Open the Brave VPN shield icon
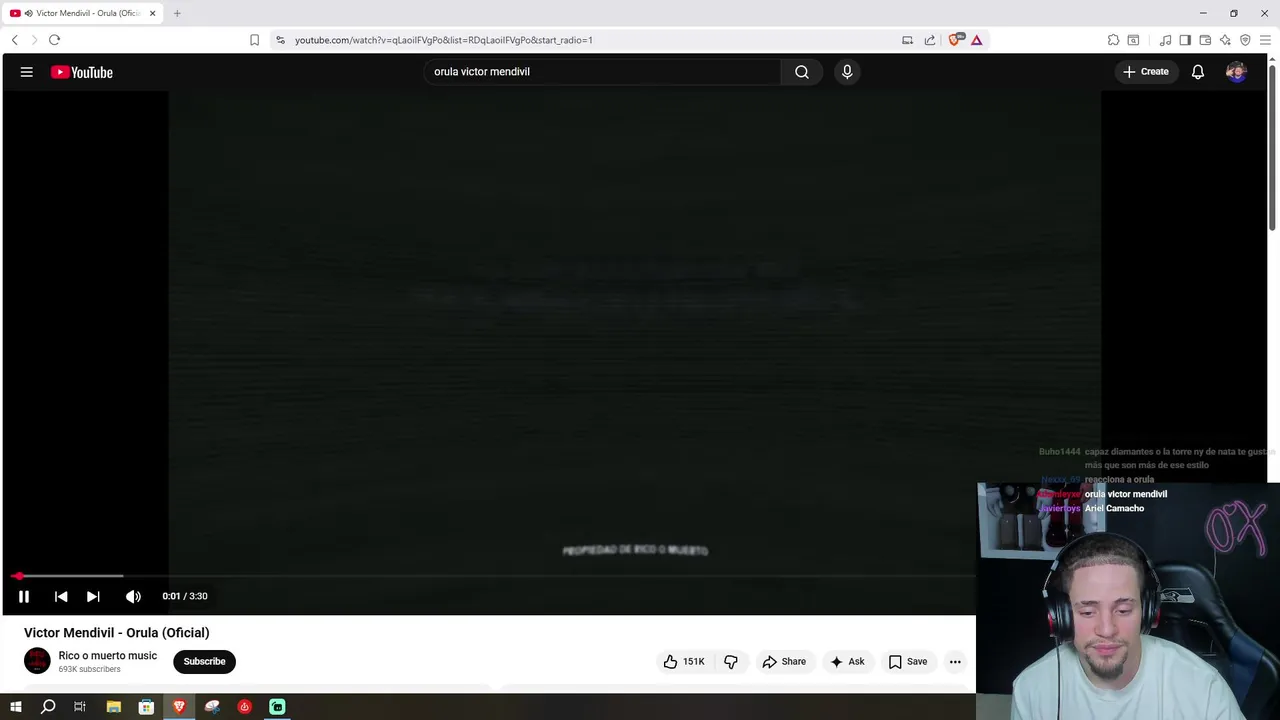The width and height of the screenshot is (1280, 720). [1245, 40]
